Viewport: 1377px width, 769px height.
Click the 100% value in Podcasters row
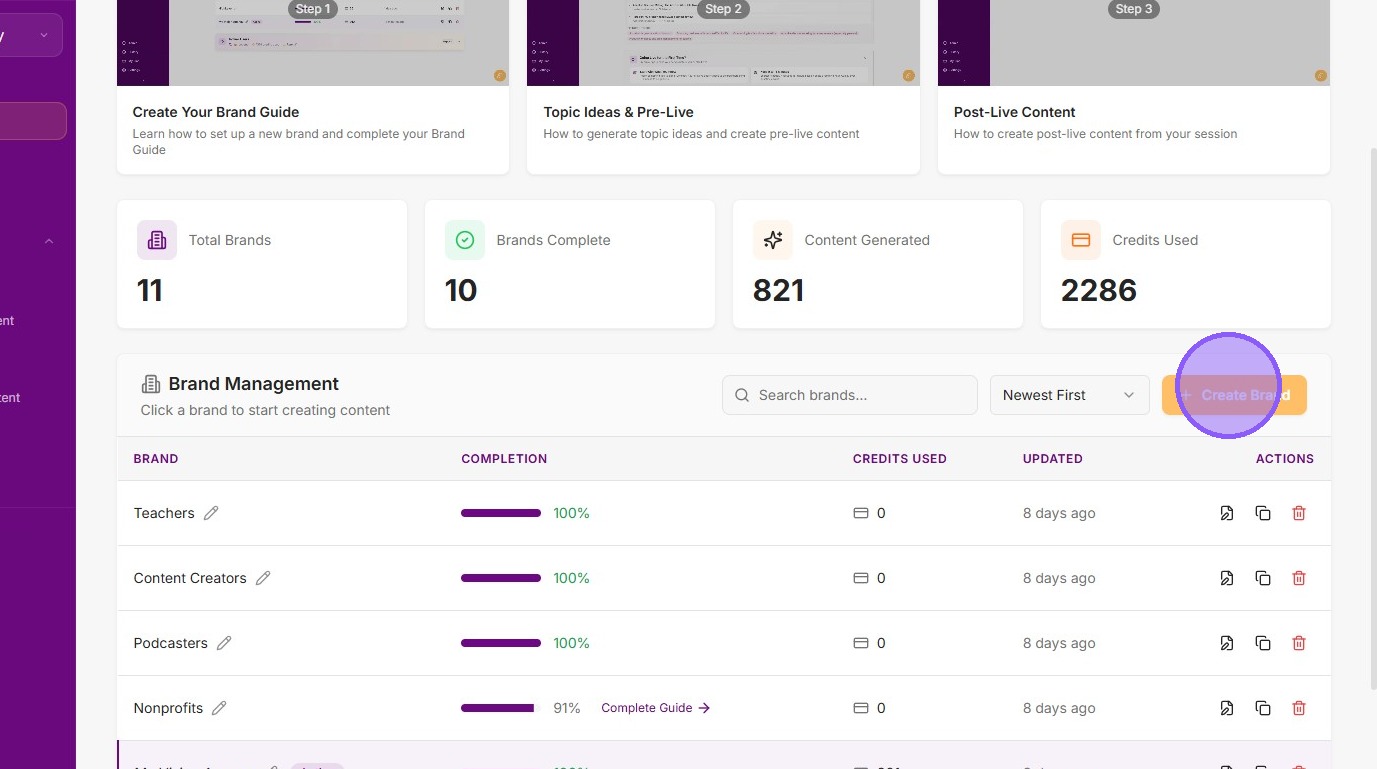(x=572, y=643)
